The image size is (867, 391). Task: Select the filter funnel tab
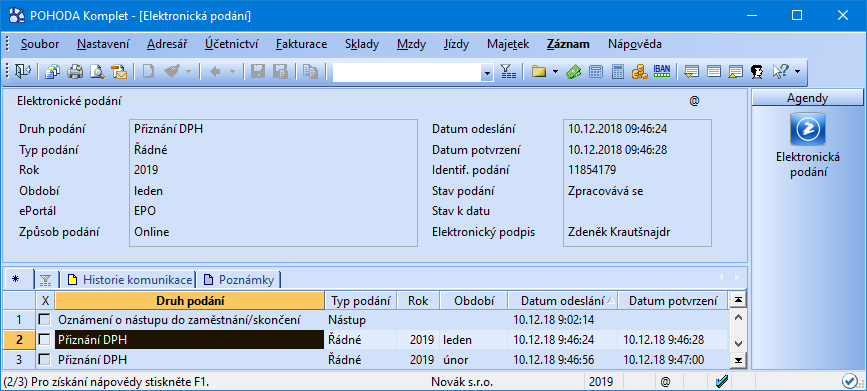(45, 280)
